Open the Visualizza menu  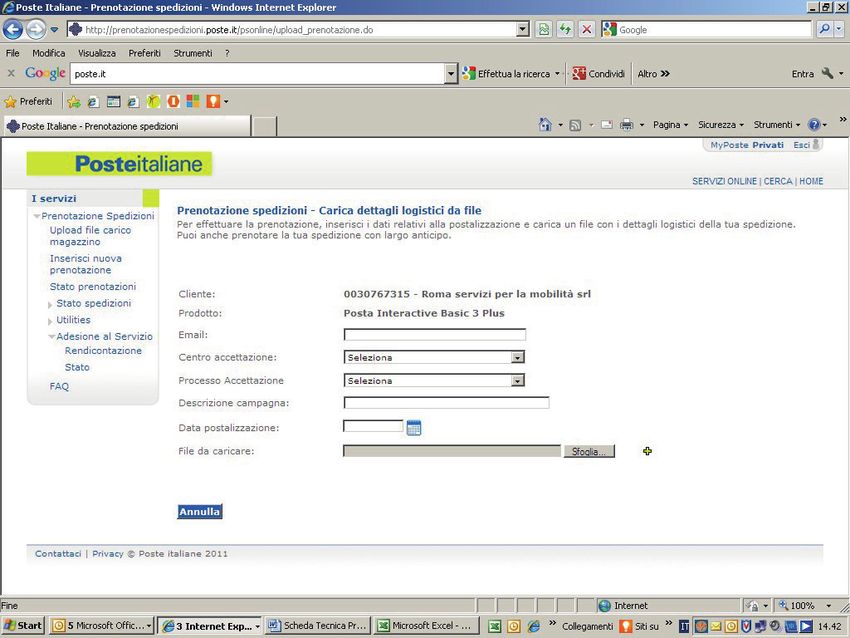pyautogui.click(x=97, y=53)
